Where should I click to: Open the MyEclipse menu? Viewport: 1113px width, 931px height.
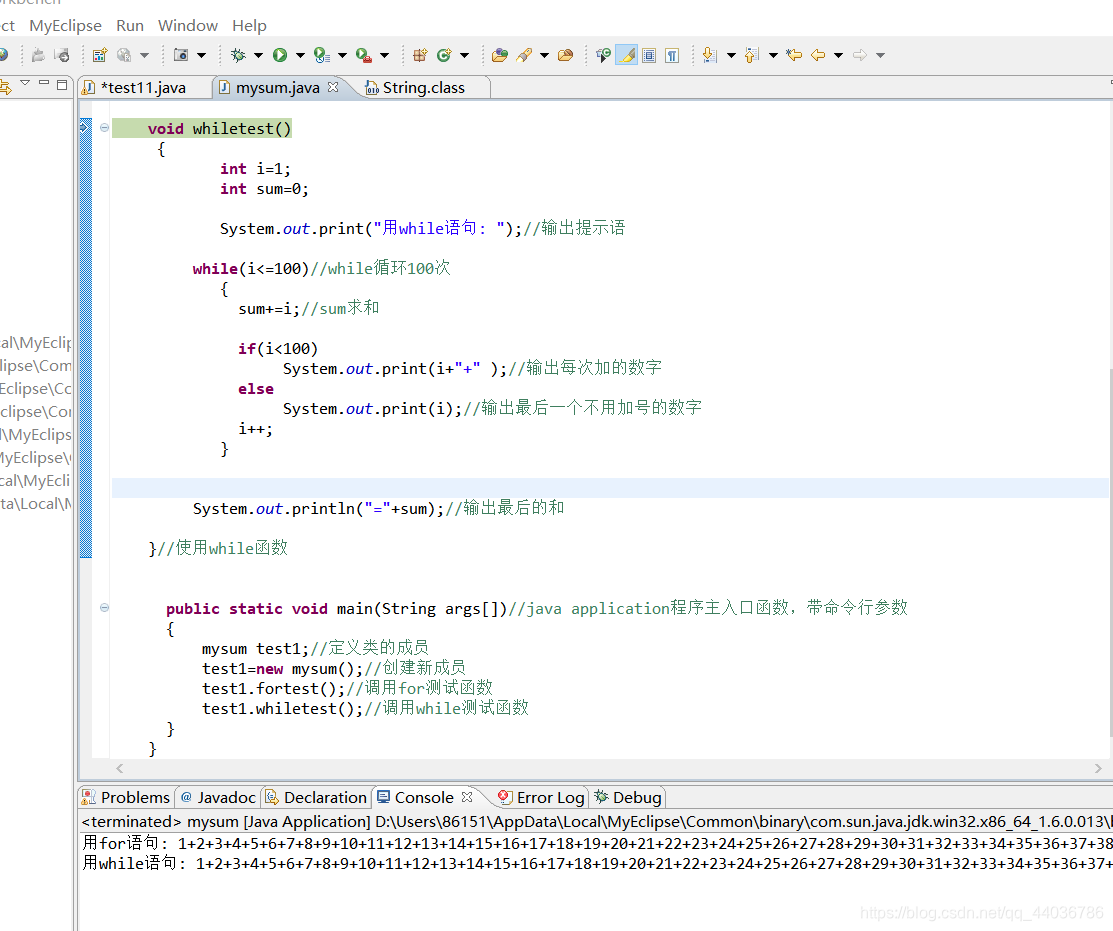point(65,26)
